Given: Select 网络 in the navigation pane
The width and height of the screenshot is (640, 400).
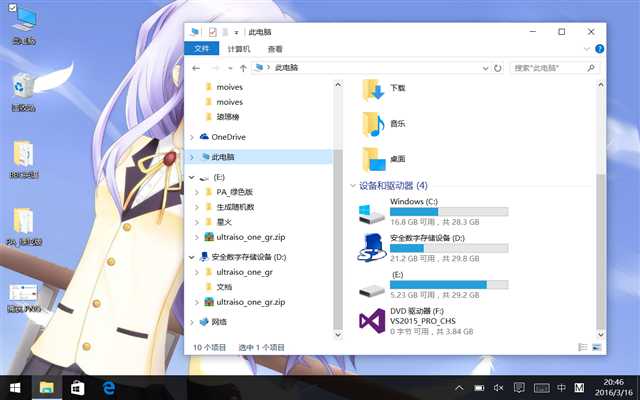Looking at the screenshot, I should 219,322.
